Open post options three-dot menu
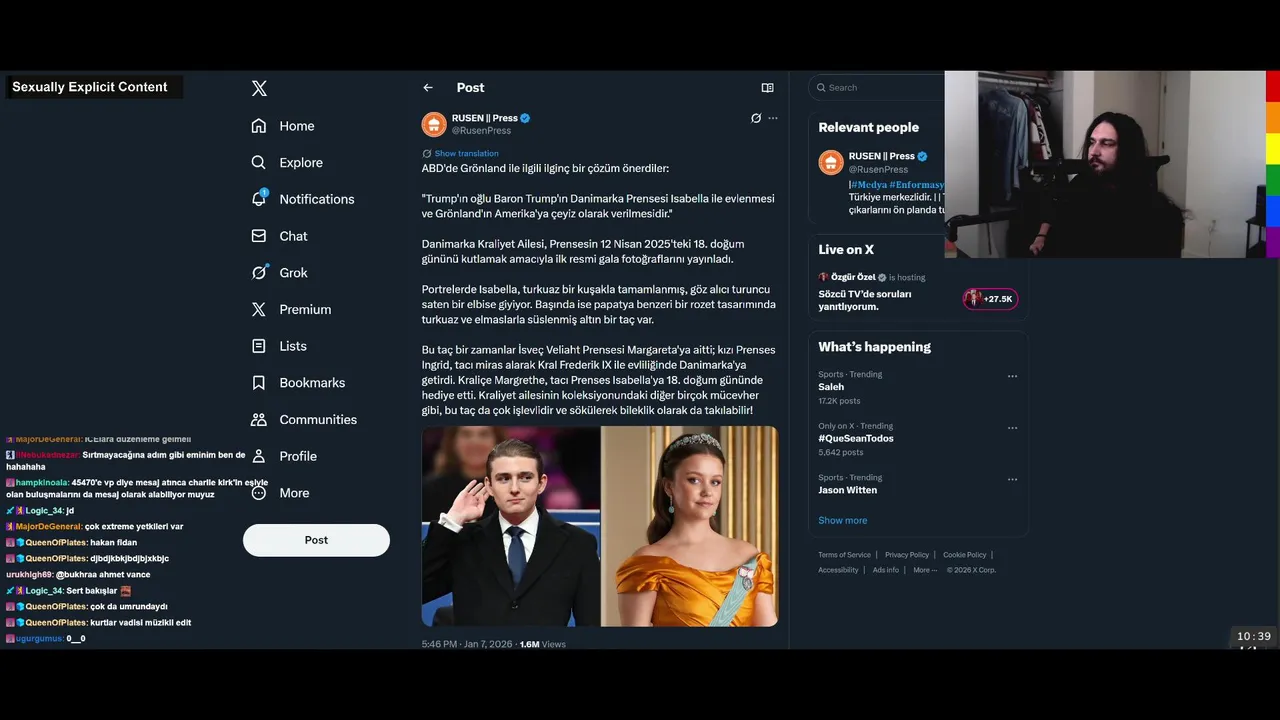The width and height of the screenshot is (1280, 720). pyautogui.click(x=772, y=118)
